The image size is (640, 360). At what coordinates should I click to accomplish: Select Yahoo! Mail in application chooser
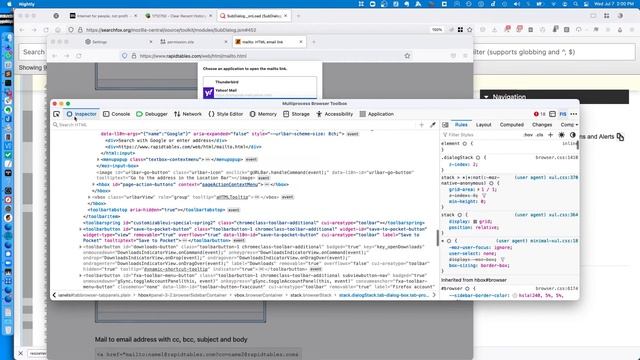pos(260,92)
